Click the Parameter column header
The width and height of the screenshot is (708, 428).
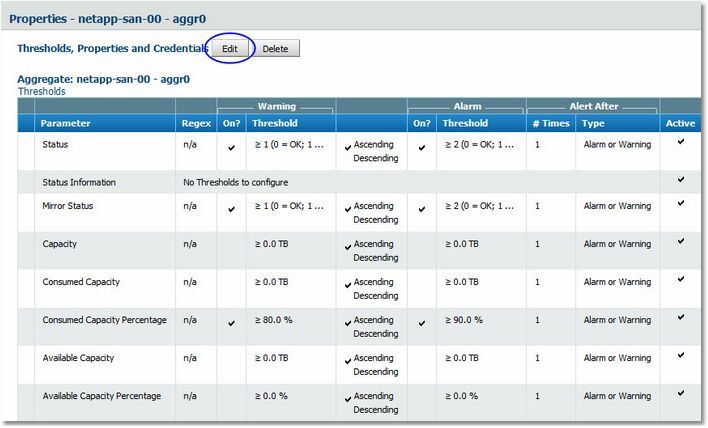pyautogui.click(x=65, y=123)
